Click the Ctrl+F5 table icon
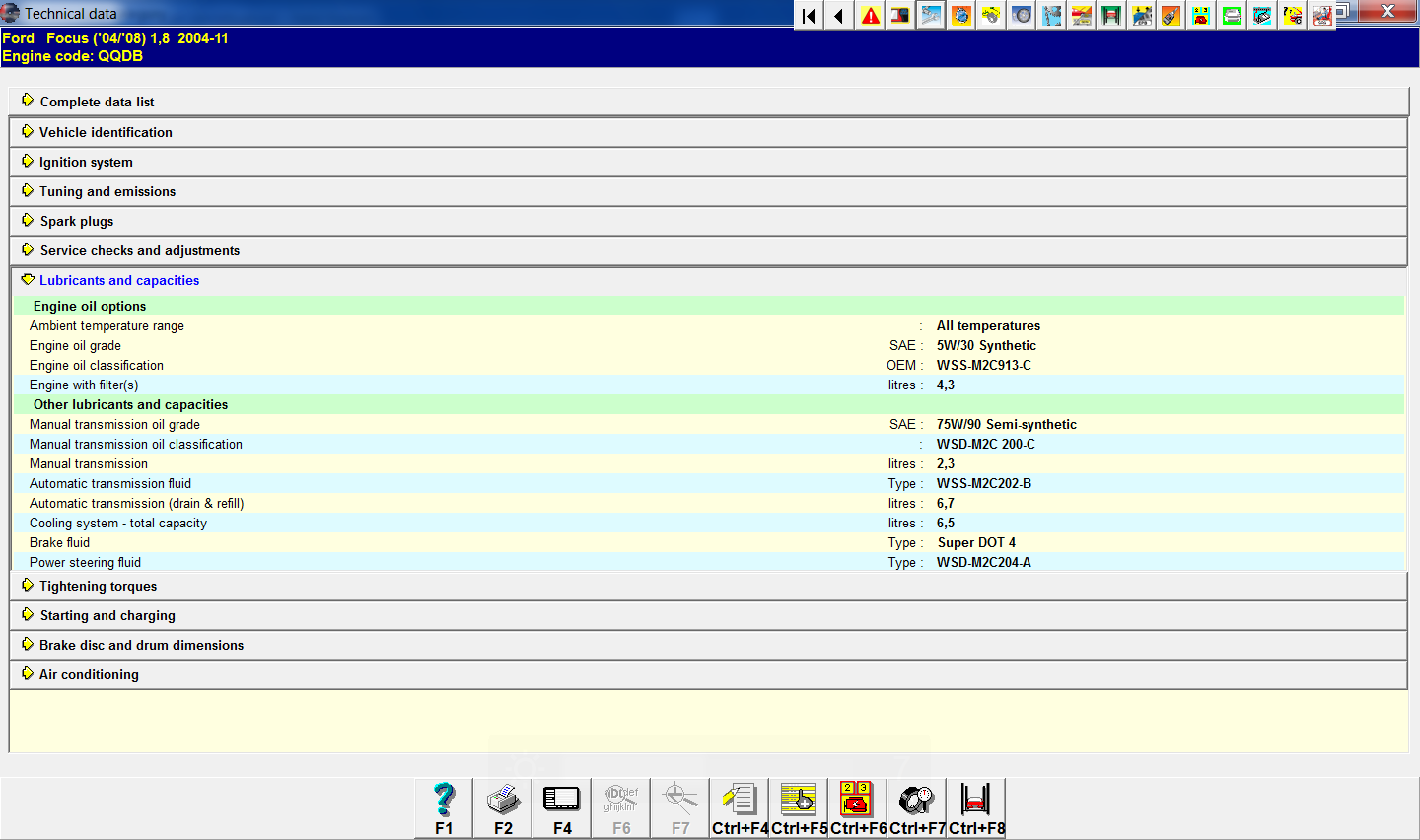 (x=799, y=807)
